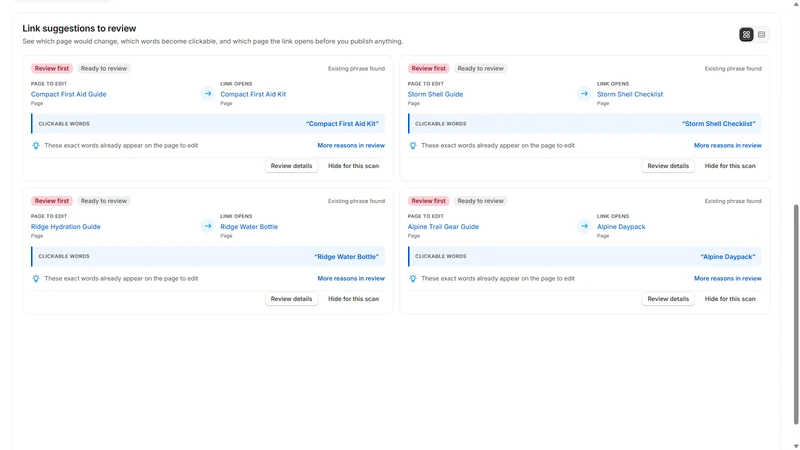Open the Alpine Trail Gear Guide link
The height and width of the screenshot is (450, 800).
(x=443, y=227)
